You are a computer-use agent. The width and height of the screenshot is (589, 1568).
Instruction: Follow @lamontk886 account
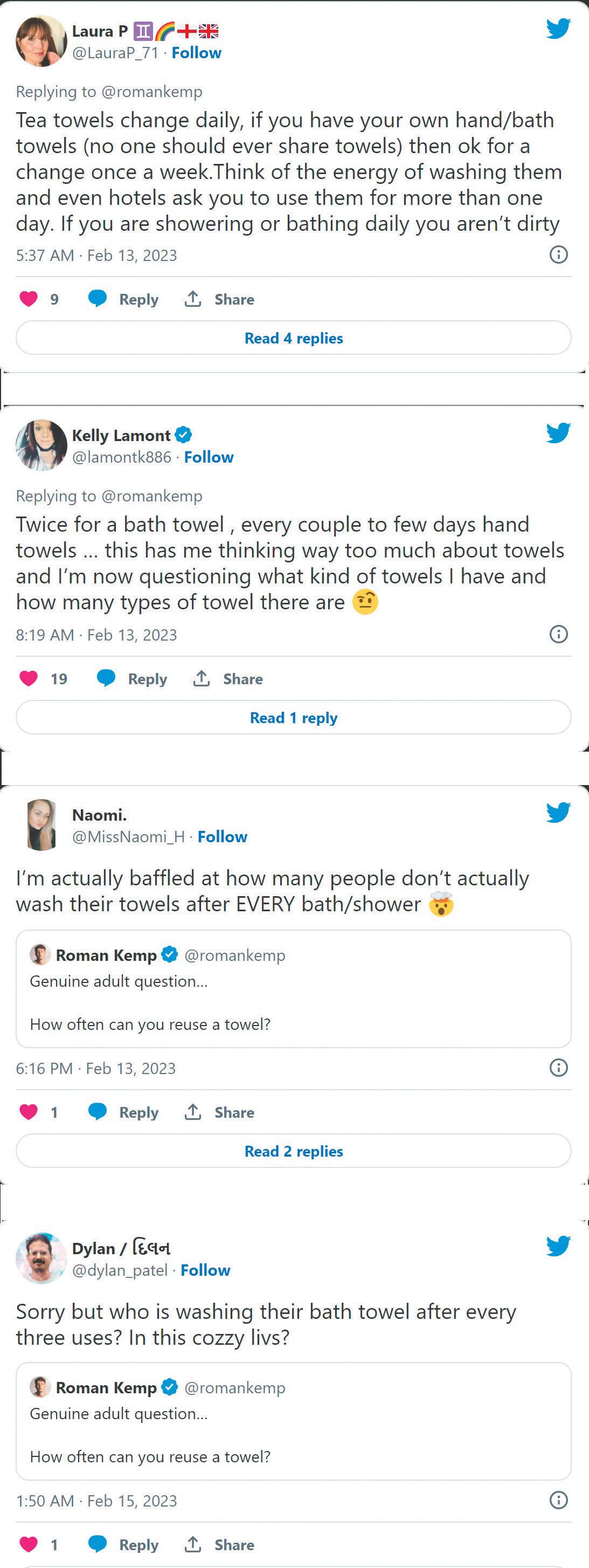coord(209,457)
